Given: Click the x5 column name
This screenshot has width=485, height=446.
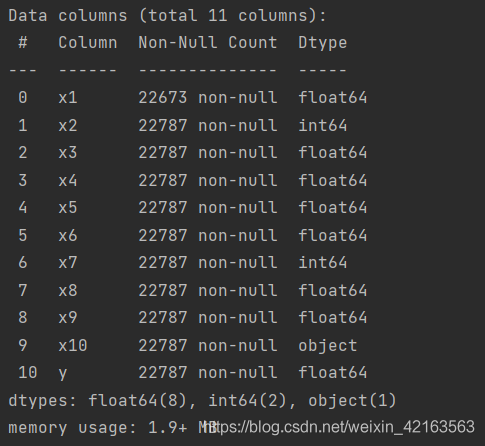Looking at the screenshot, I should (x=68, y=208).
